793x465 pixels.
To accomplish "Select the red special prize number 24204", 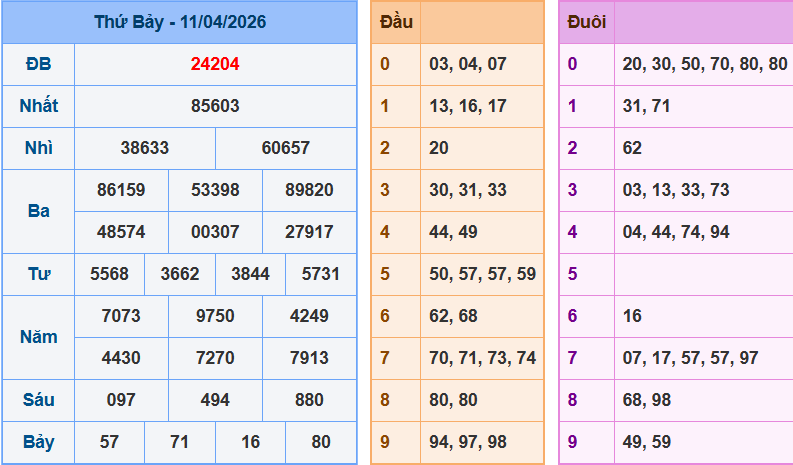I will click(x=215, y=64).
